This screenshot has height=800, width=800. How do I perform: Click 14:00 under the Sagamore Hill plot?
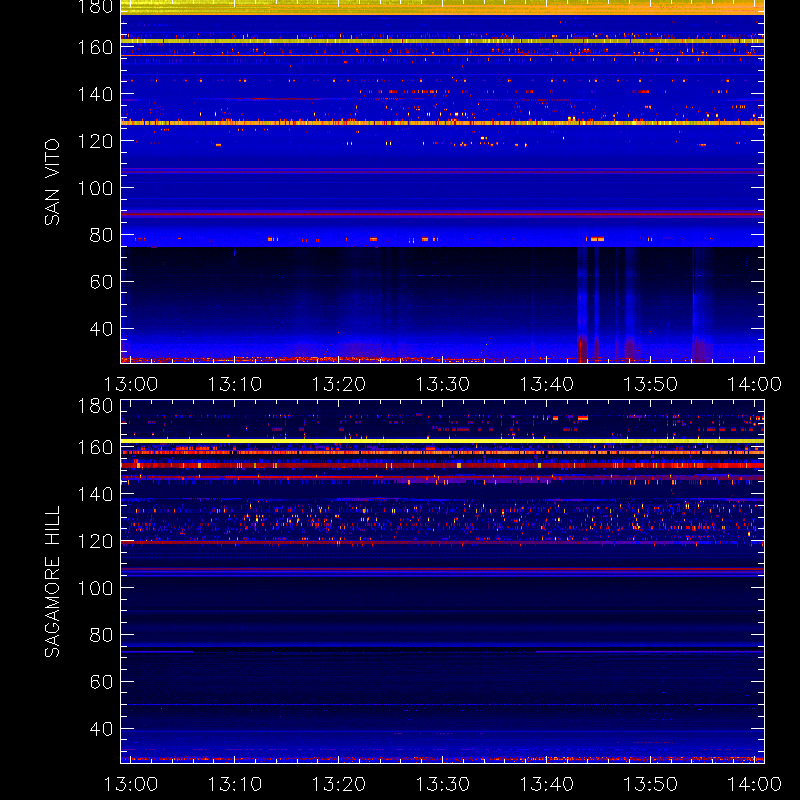pos(754,784)
